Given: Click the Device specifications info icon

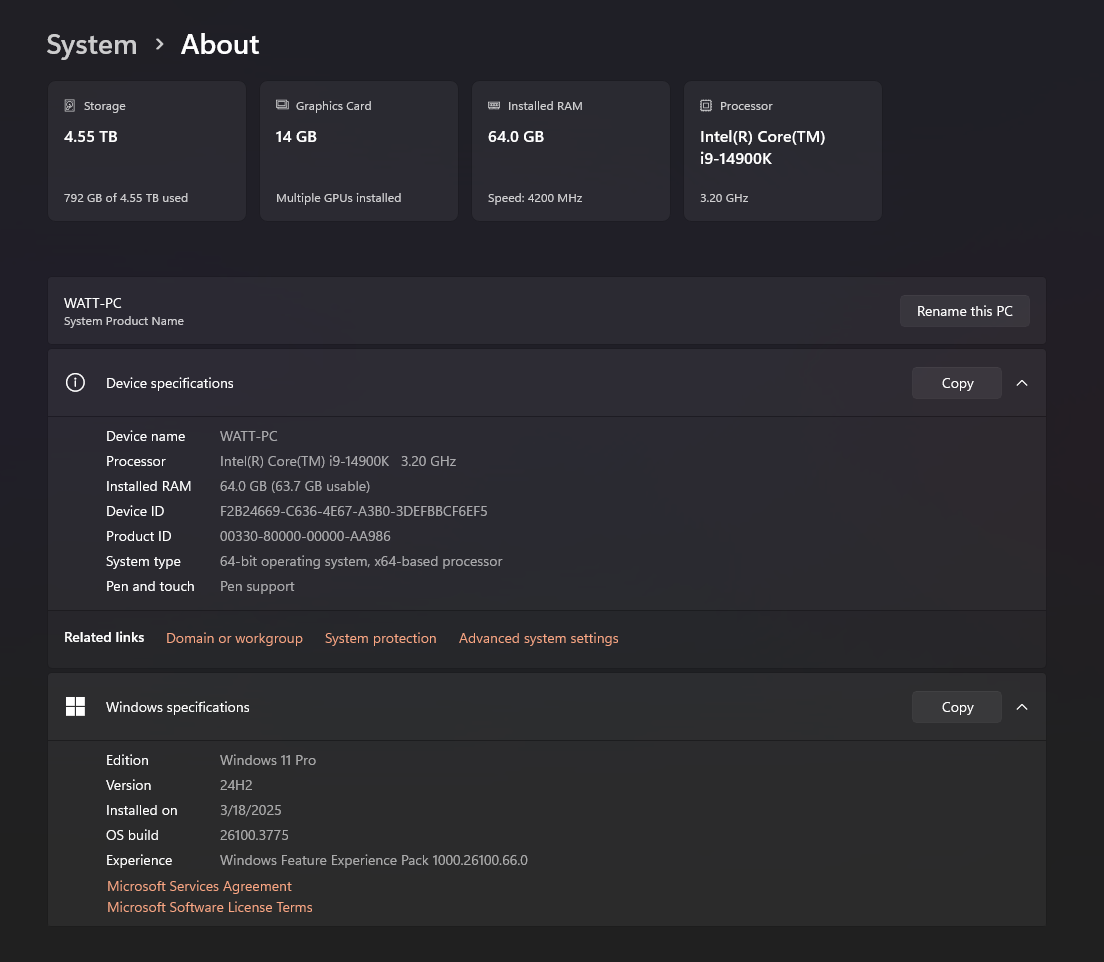Looking at the screenshot, I should click(75, 382).
